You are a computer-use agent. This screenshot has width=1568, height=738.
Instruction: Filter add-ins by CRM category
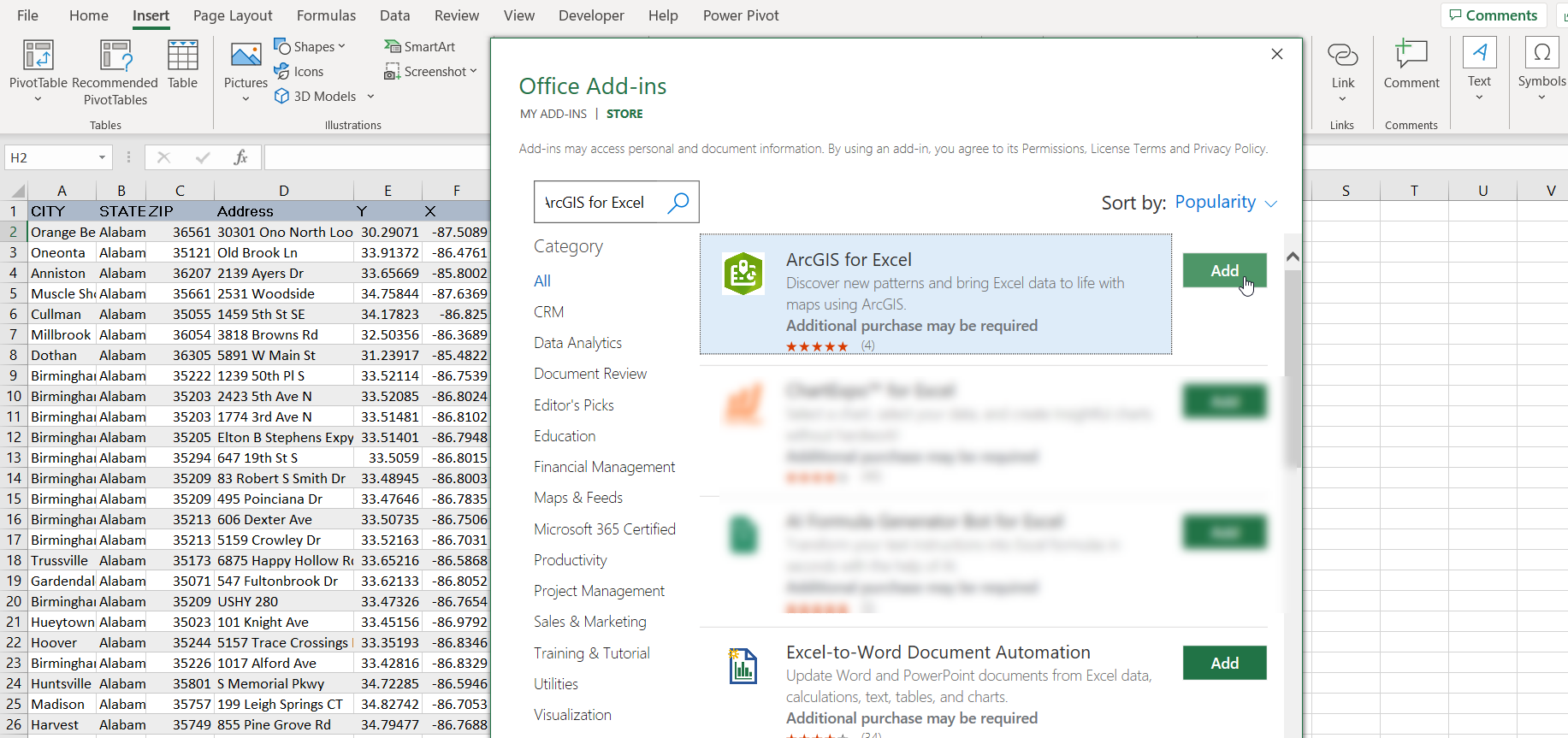coord(549,312)
